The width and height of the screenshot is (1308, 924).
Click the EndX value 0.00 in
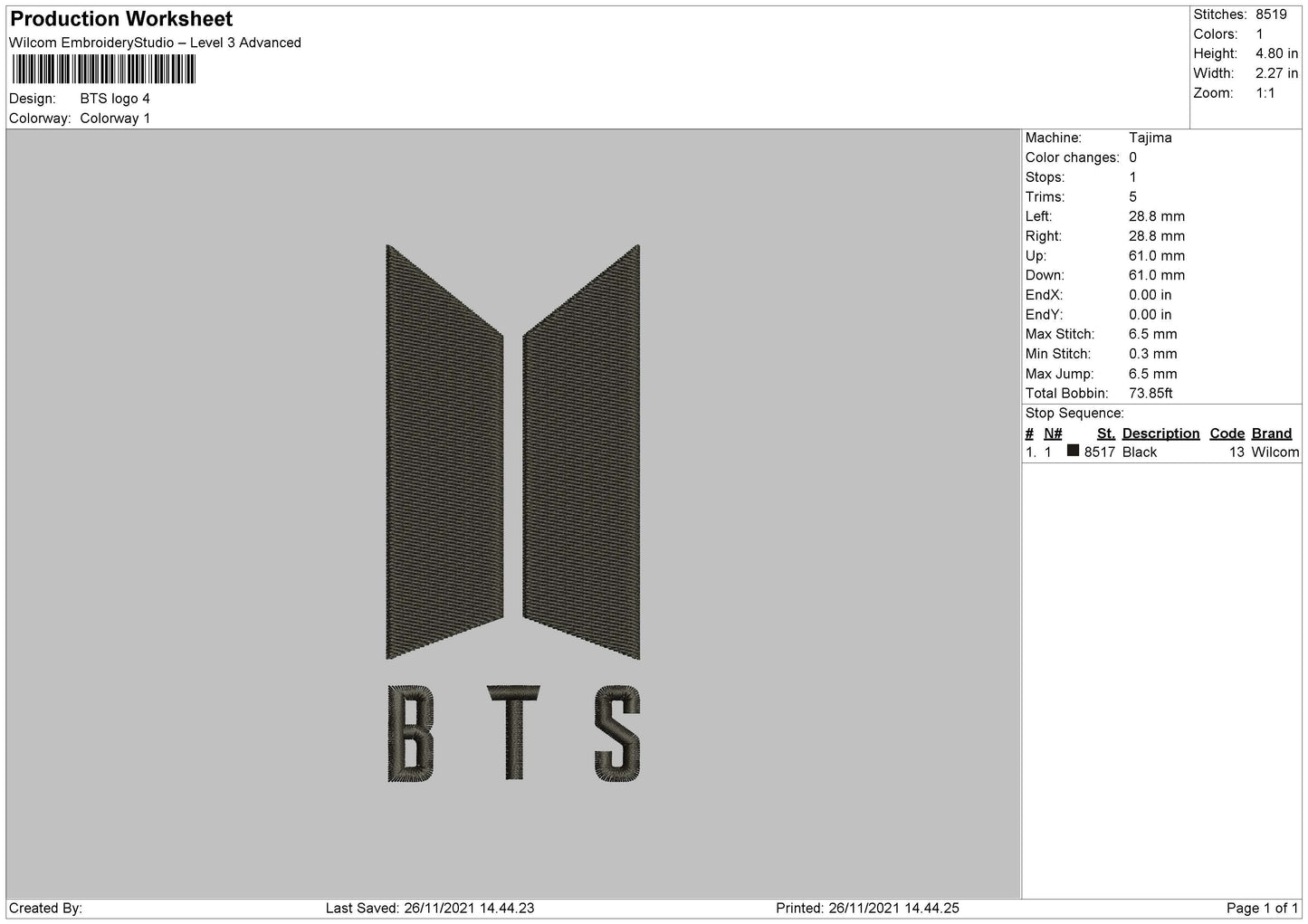tap(1150, 295)
